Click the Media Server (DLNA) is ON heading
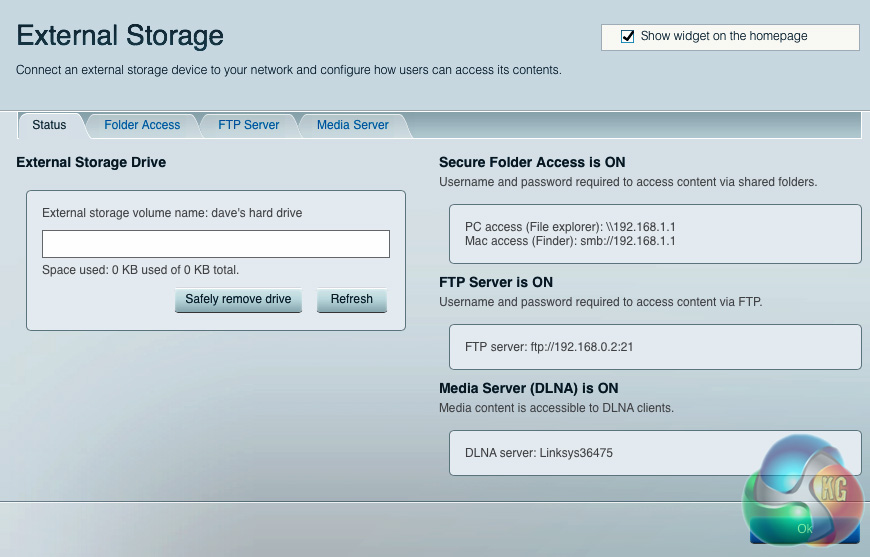Viewport: 870px width, 557px height. (x=529, y=388)
